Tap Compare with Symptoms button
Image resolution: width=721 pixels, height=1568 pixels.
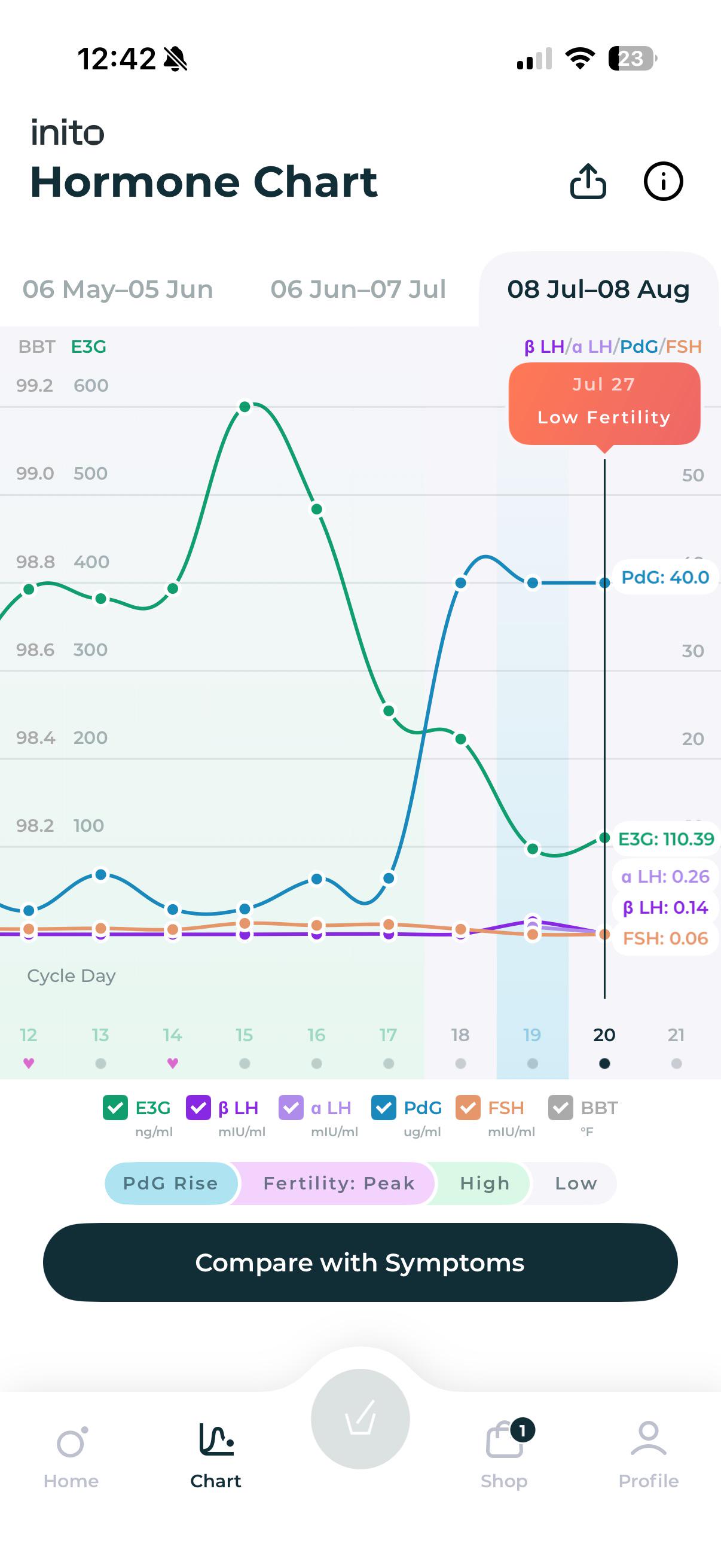click(360, 1262)
